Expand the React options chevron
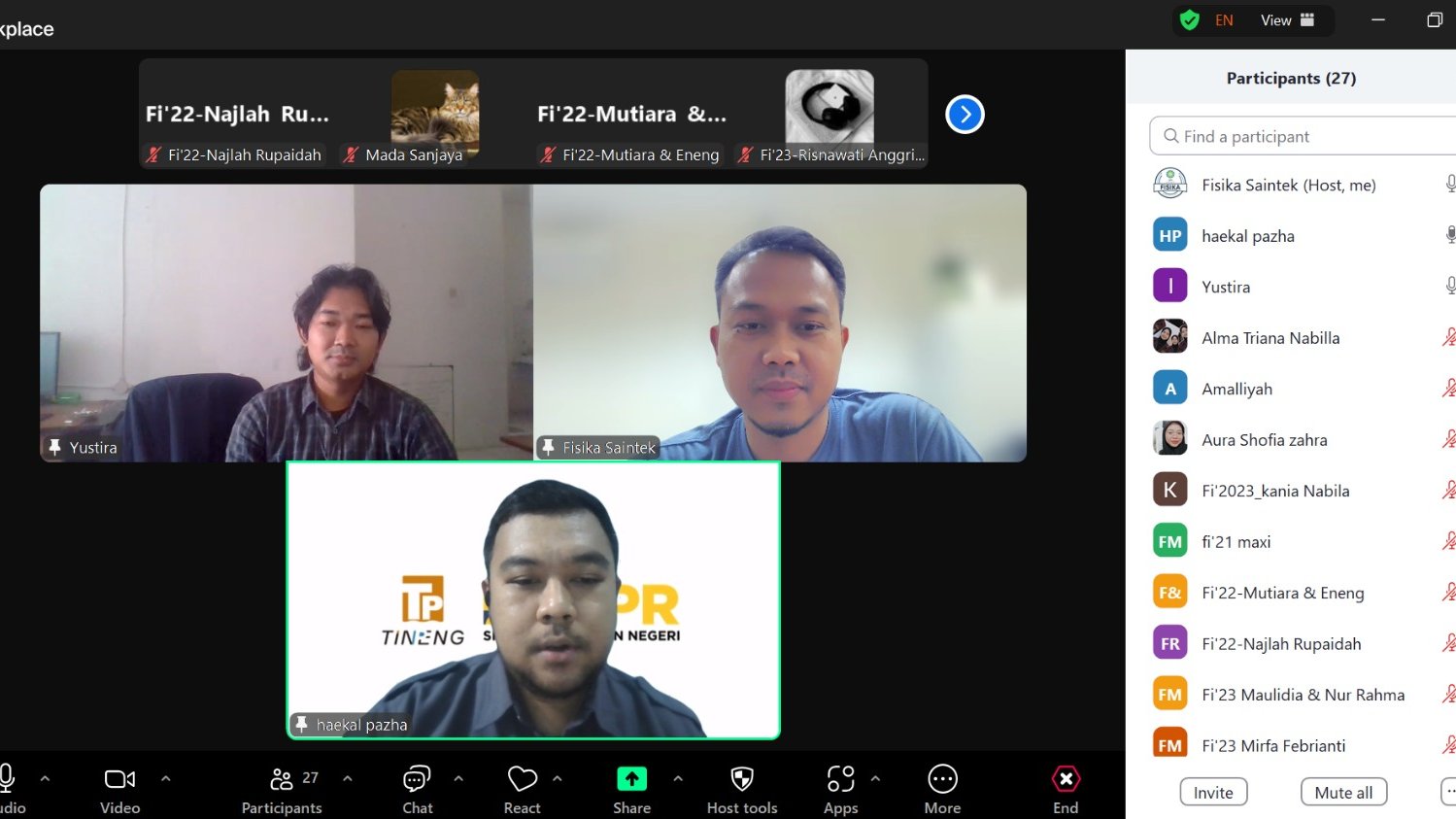Image resolution: width=1456 pixels, height=819 pixels. coord(558,777)
